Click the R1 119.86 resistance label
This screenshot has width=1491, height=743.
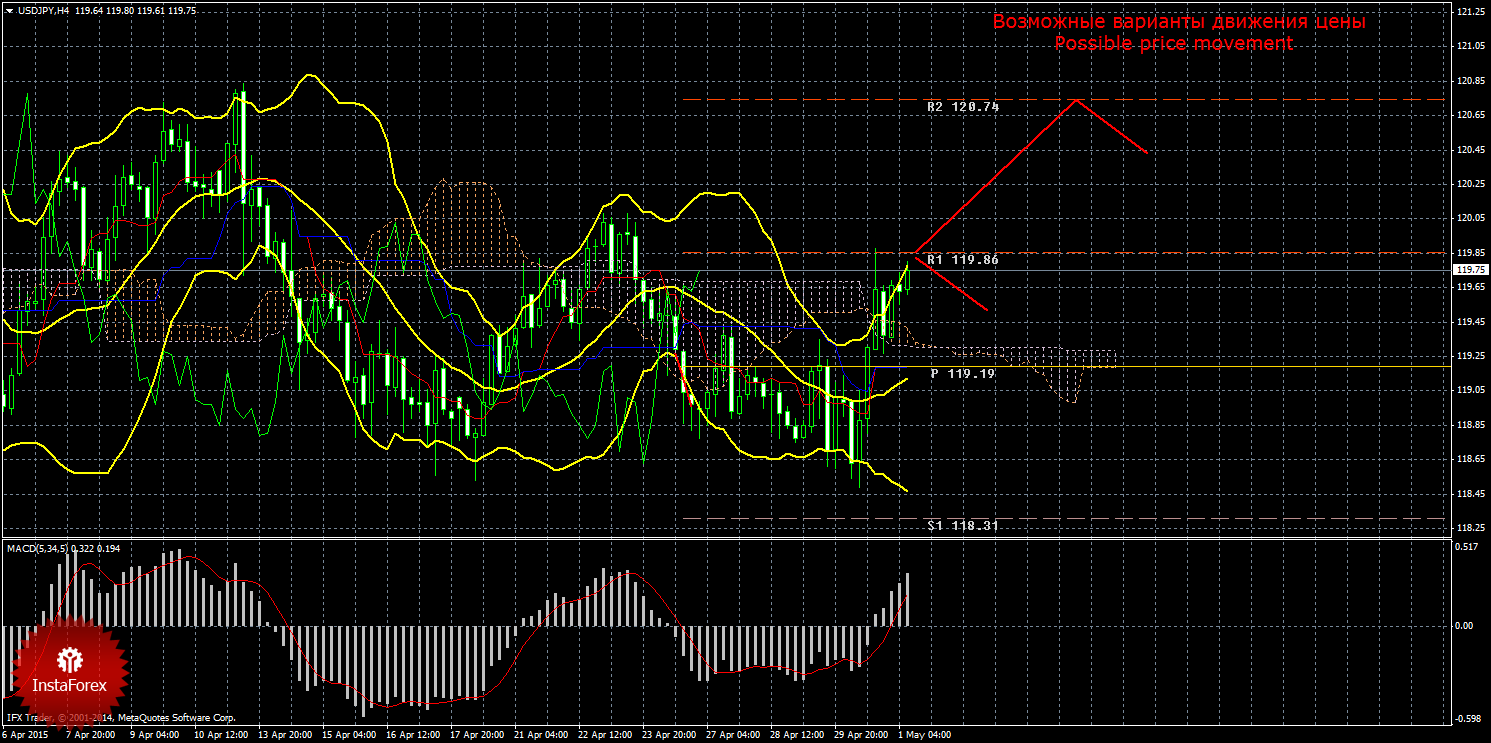(x=963, y=259)
